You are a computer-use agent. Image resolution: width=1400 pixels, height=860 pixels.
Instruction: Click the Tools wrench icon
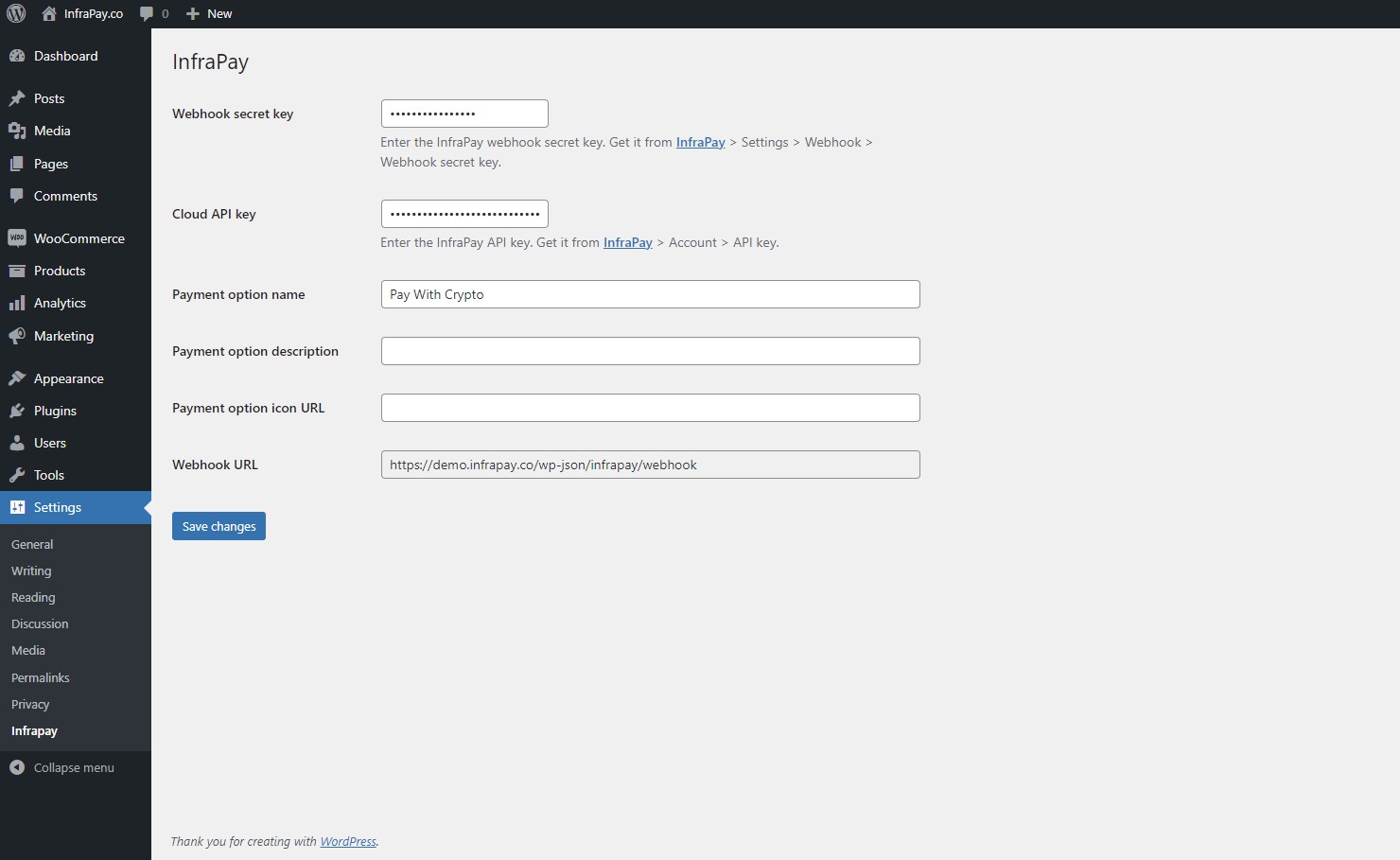click(x=17, y=475)
